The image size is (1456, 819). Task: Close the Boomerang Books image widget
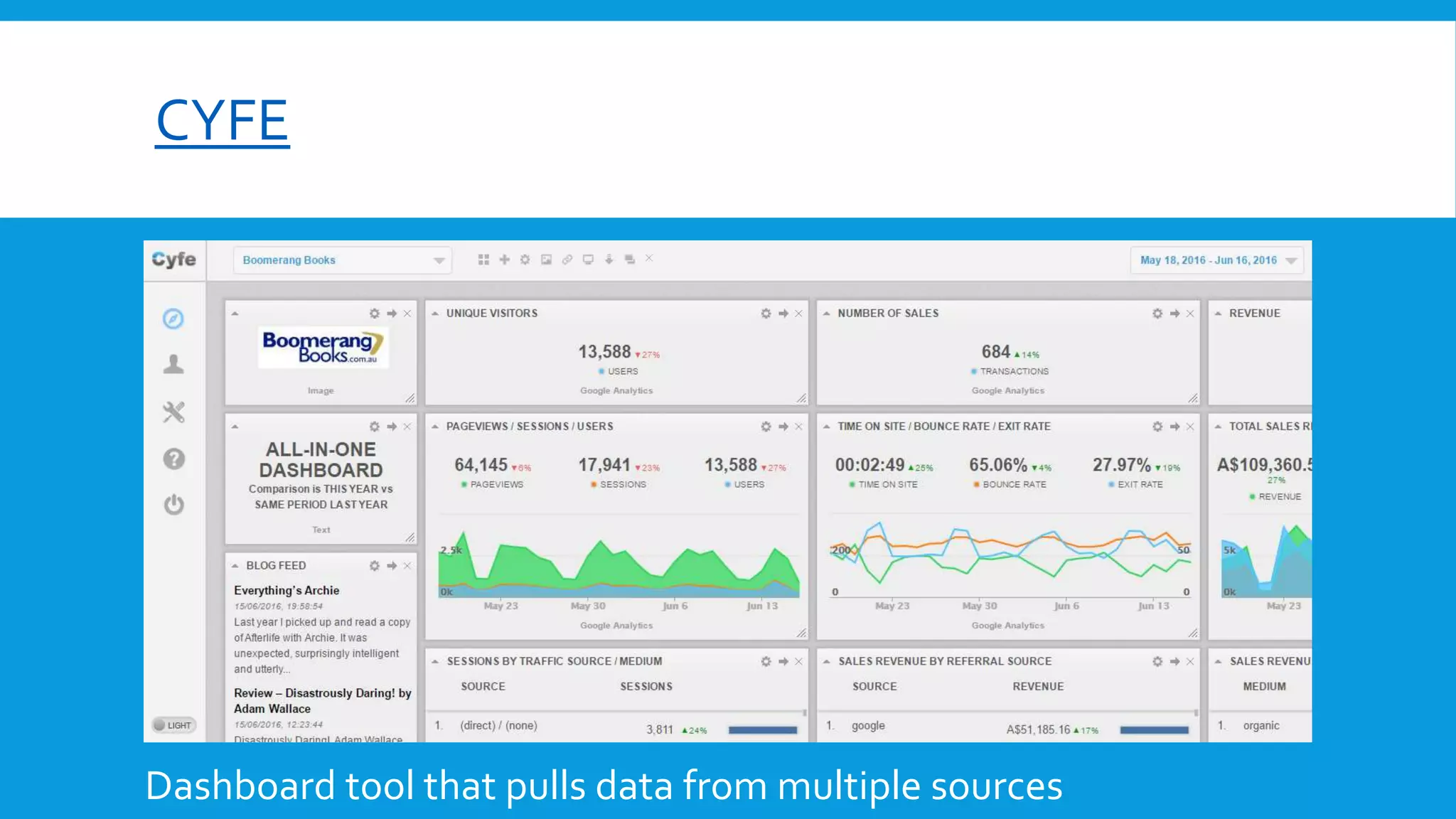[407, 314]
